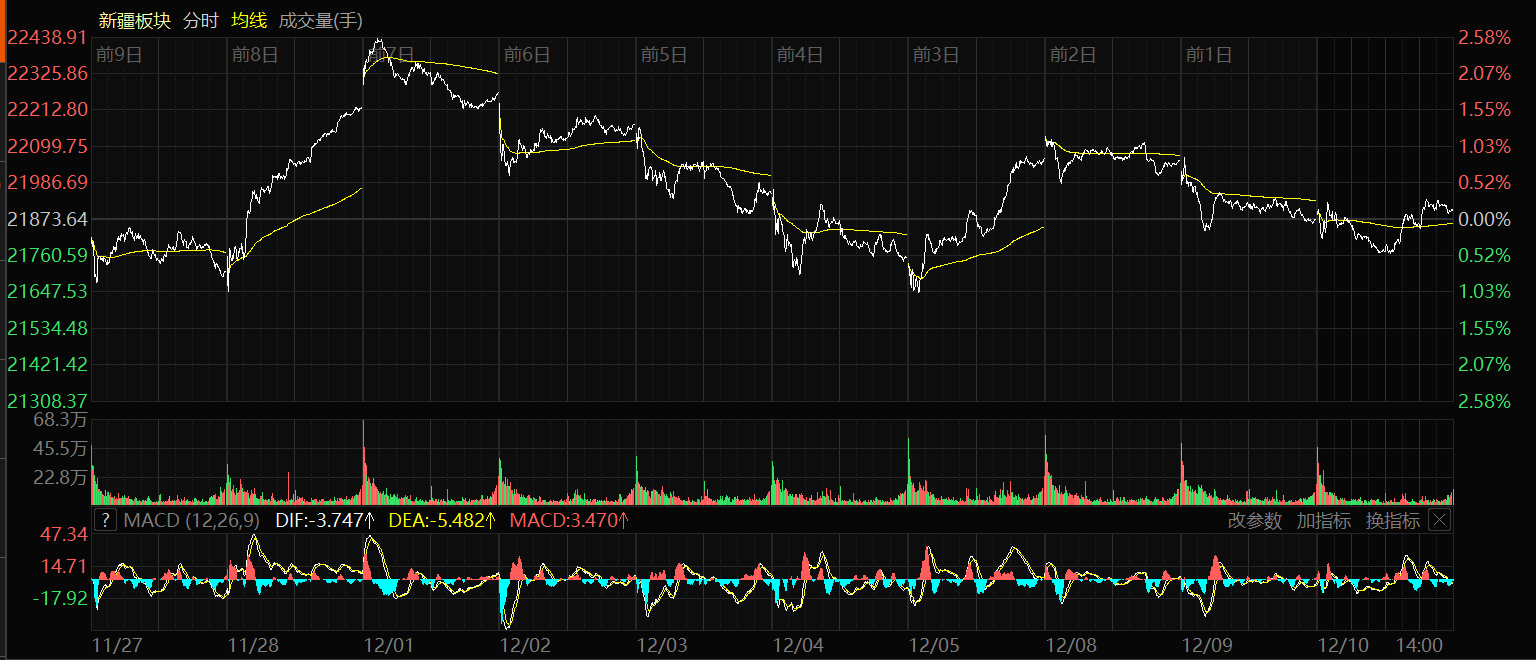Click 加指标 to add an indicator

[1323, 520]
